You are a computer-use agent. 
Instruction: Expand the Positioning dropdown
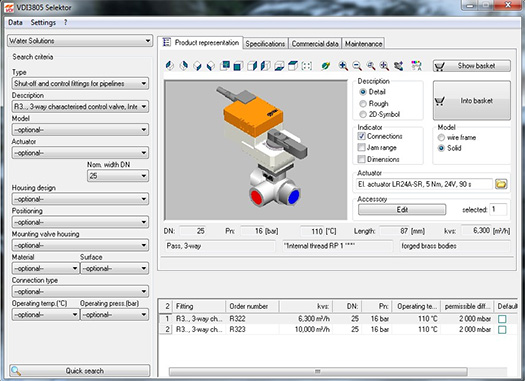coord(80,222)
